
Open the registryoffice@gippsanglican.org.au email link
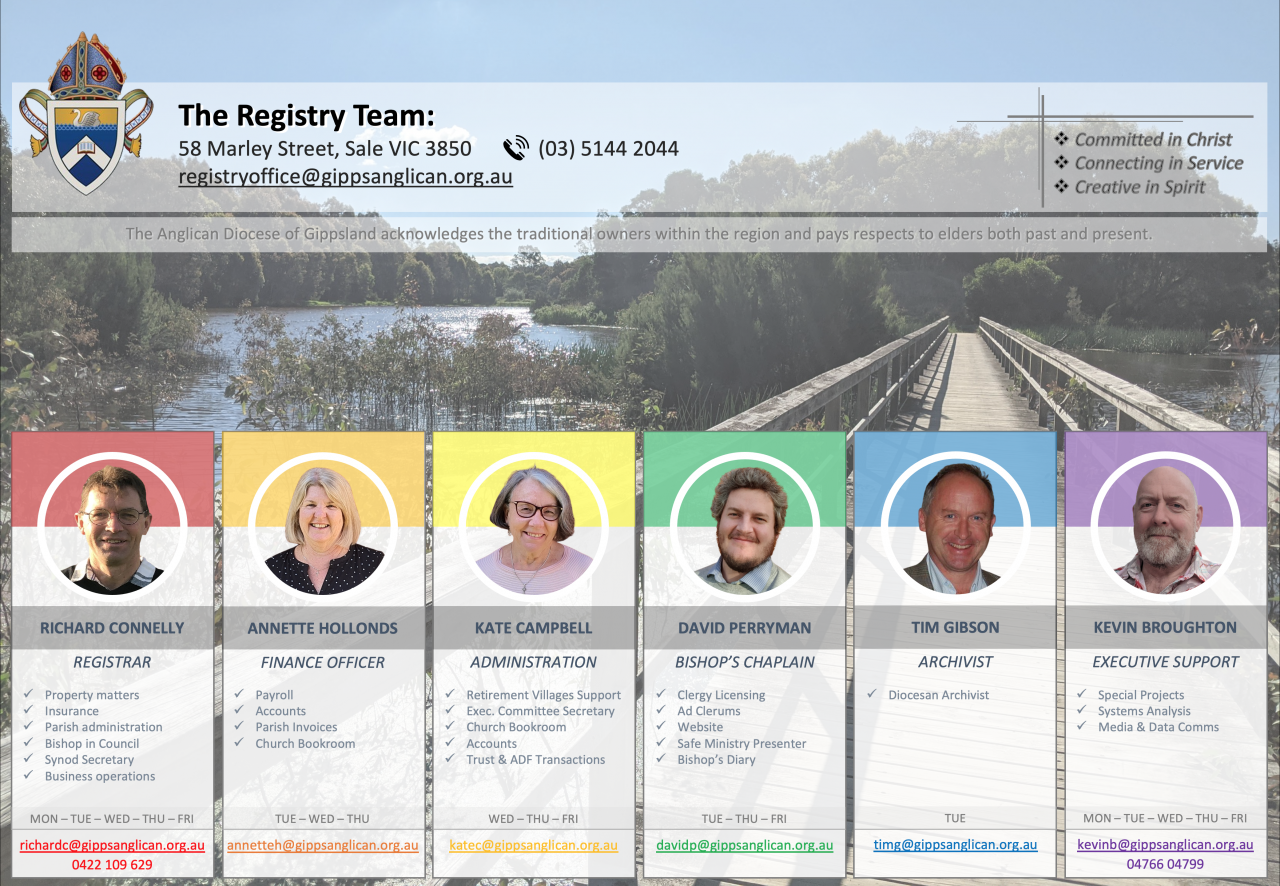[x=345, y=177]
